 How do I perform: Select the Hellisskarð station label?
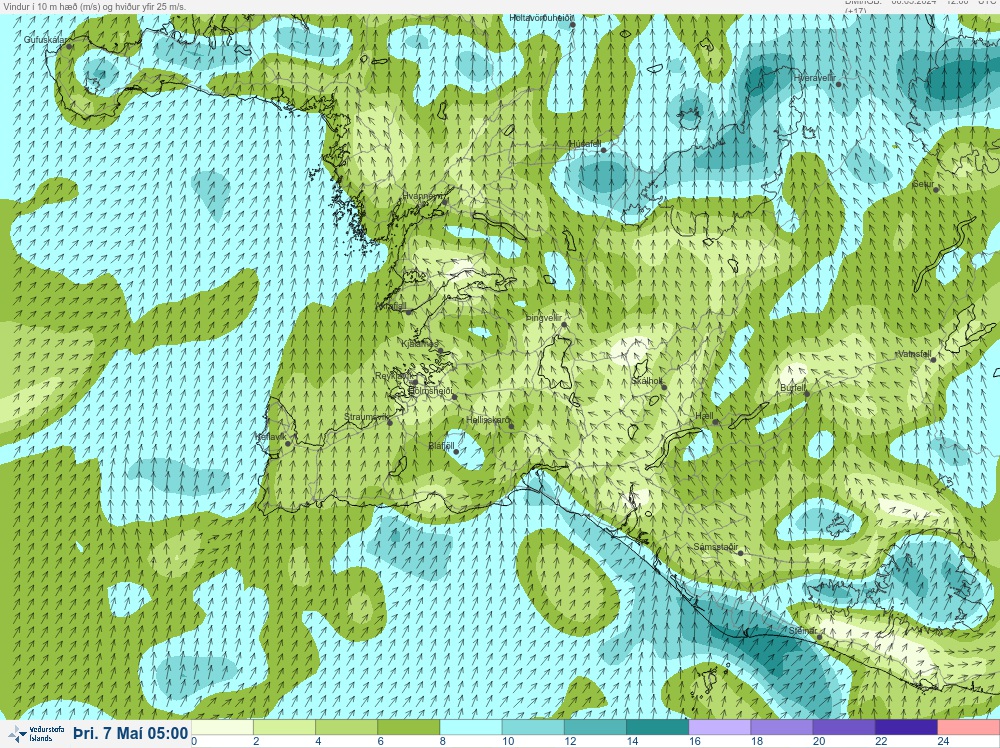(x=488, y=420)
